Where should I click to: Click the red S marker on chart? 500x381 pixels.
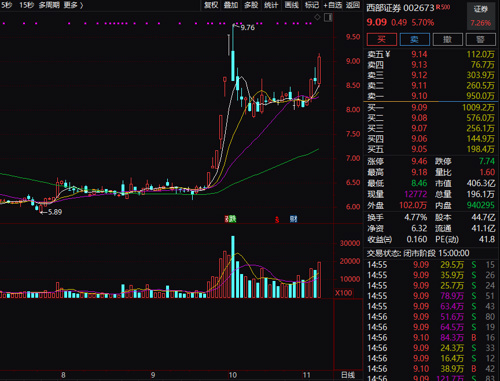pos(277,219)
